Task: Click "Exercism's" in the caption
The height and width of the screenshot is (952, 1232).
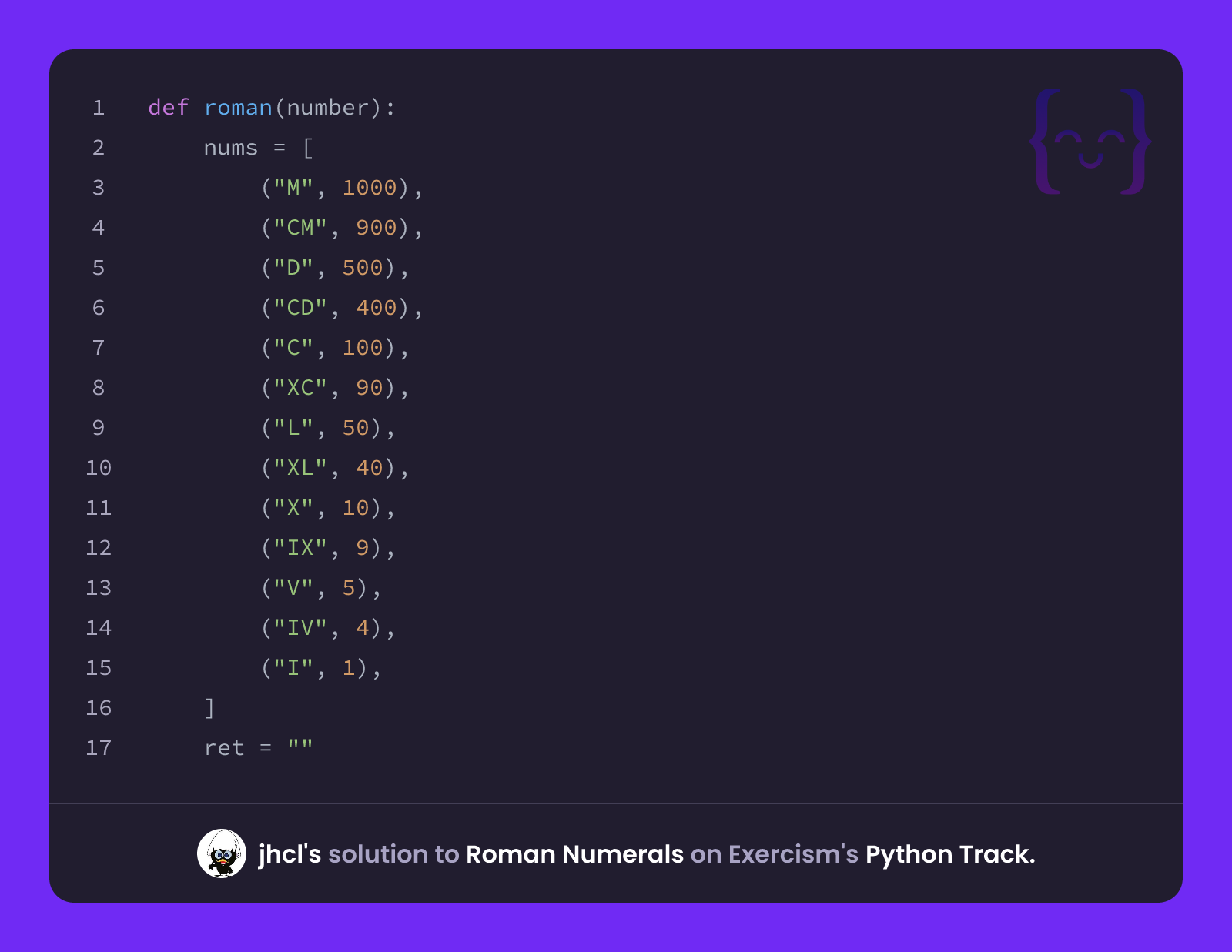Action: 793,854
